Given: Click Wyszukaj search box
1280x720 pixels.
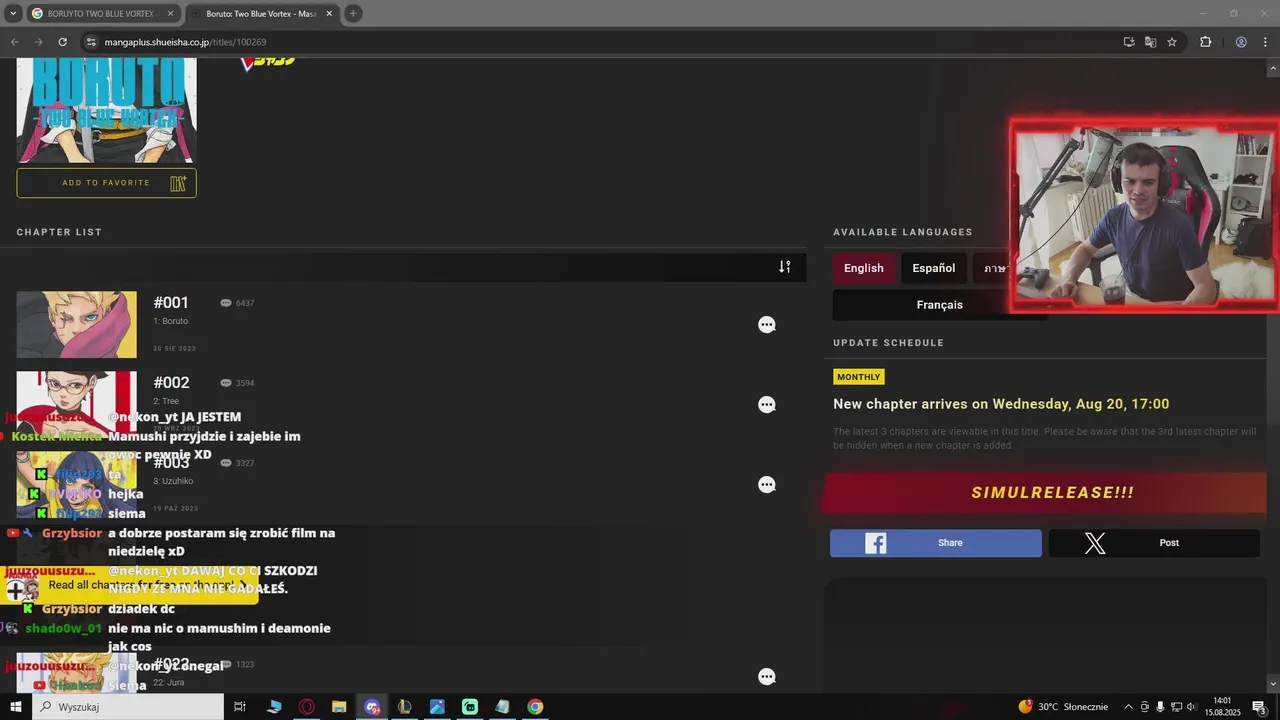Looking at the screenshot, I should coord(128,707).
